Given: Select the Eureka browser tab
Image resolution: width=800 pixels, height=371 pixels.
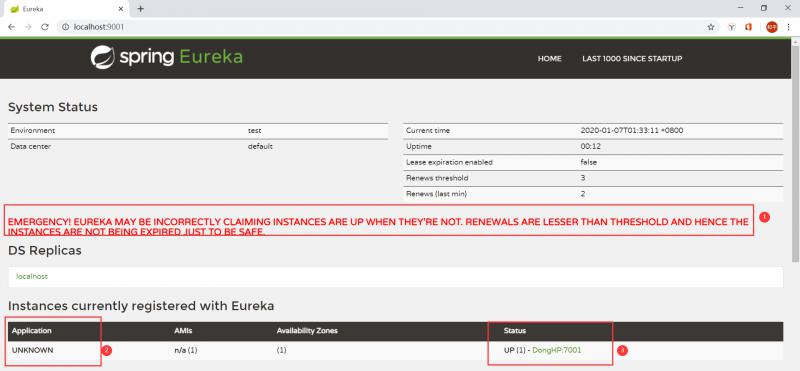Looking at the screenshot, I should click(65, 9).
